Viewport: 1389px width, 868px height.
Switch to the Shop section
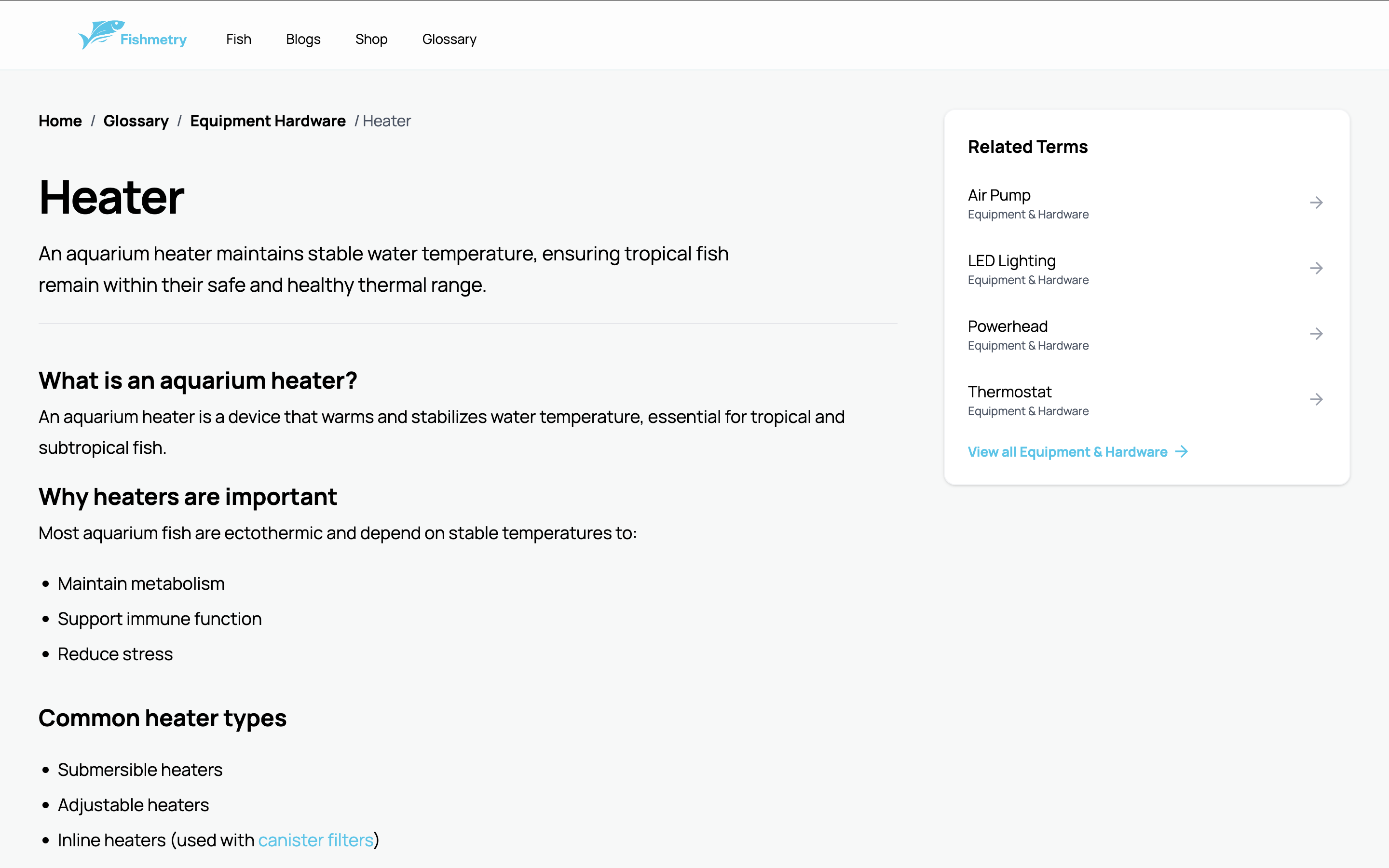[371, 39]
